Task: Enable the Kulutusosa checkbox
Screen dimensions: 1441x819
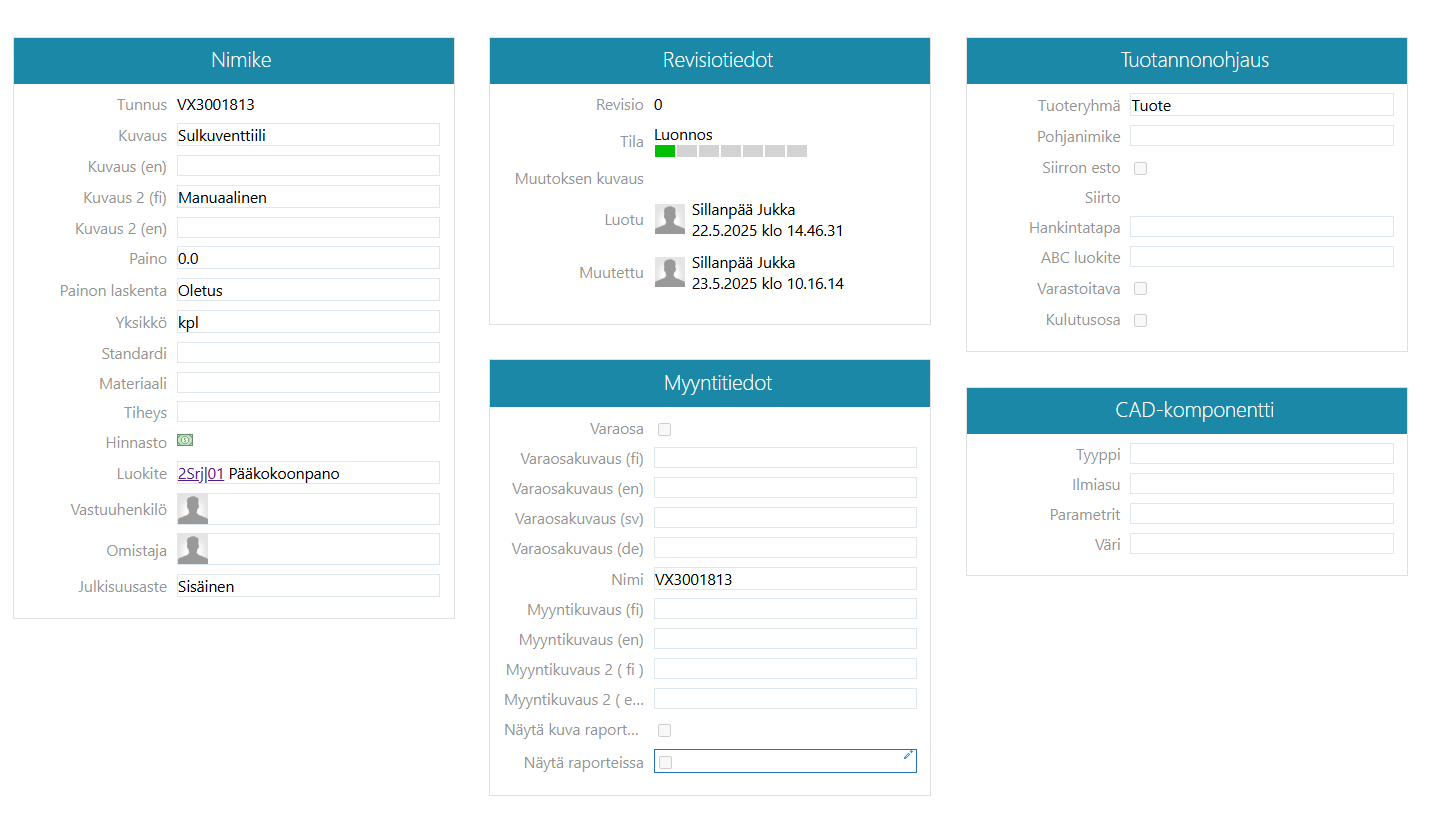Action: point(1140,320)
